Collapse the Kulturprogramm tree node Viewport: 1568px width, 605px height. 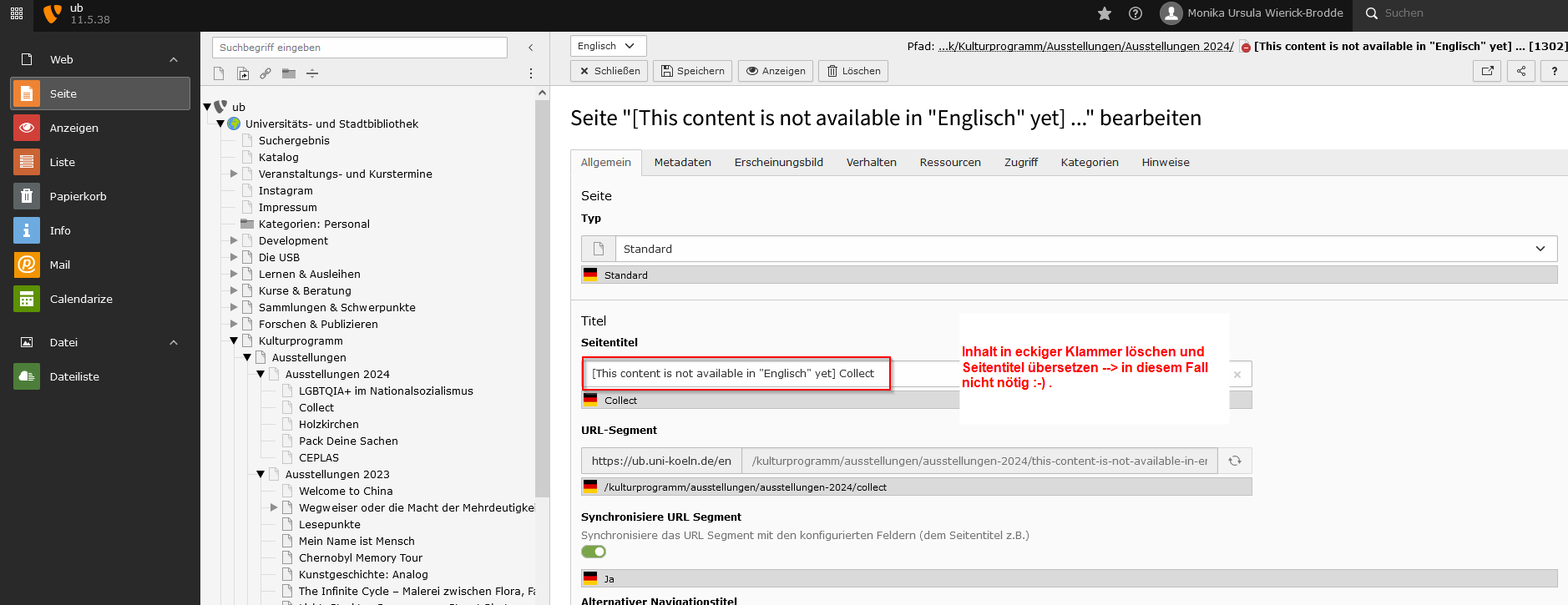pos(234,340)
